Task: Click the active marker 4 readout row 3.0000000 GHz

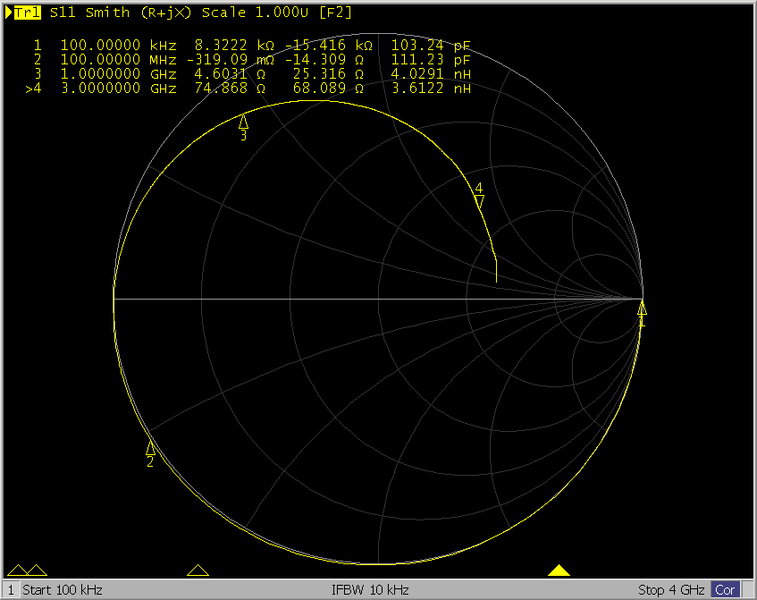Action: tap(249, 88)
